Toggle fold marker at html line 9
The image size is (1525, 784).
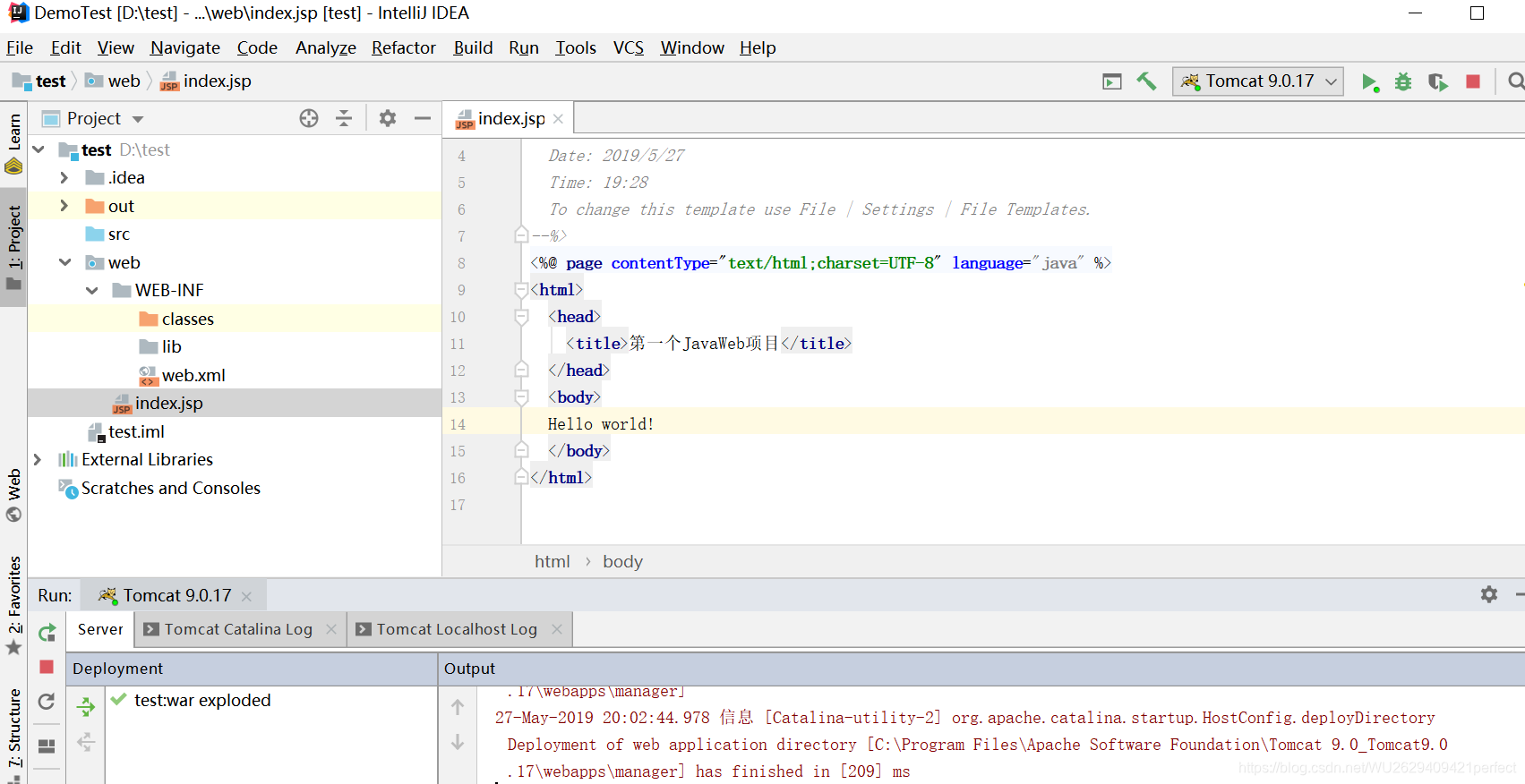pos(521,290)
